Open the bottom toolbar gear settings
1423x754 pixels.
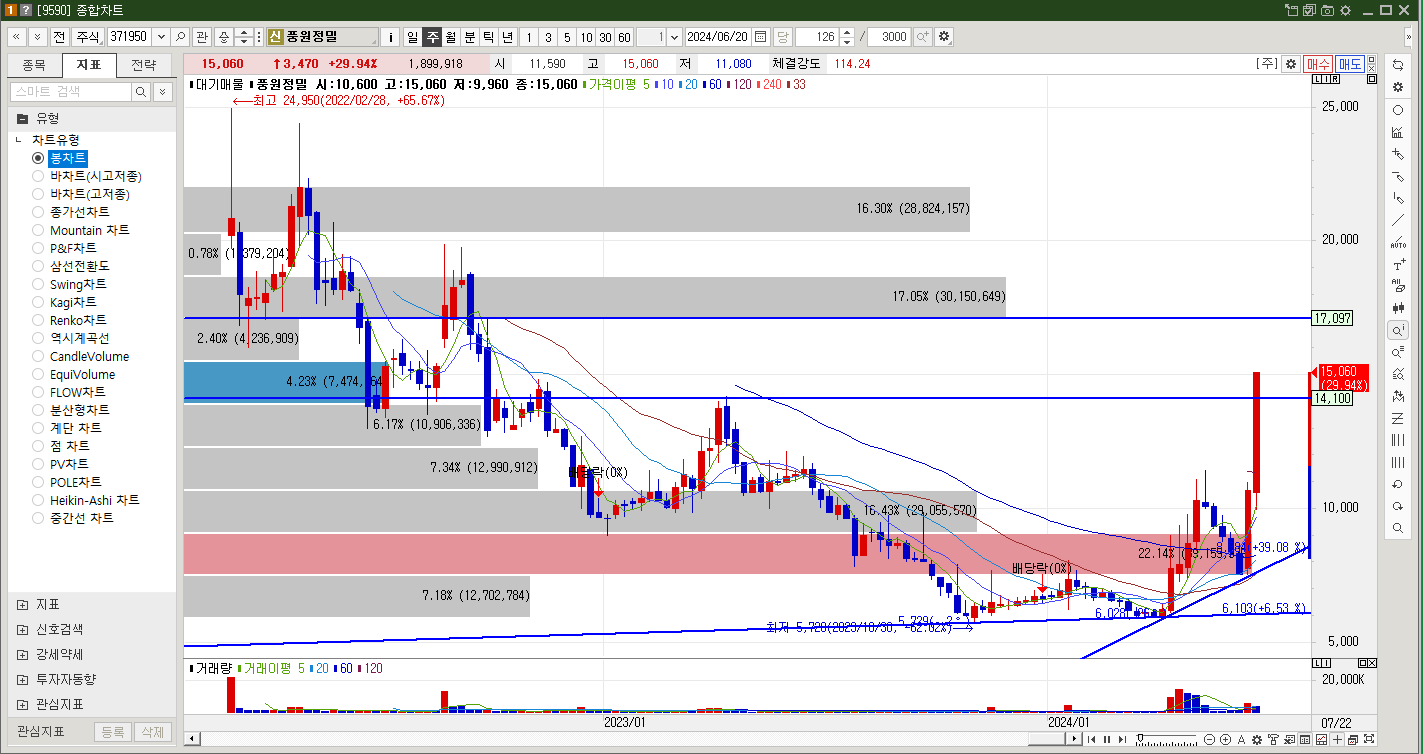pos(1257,739)
